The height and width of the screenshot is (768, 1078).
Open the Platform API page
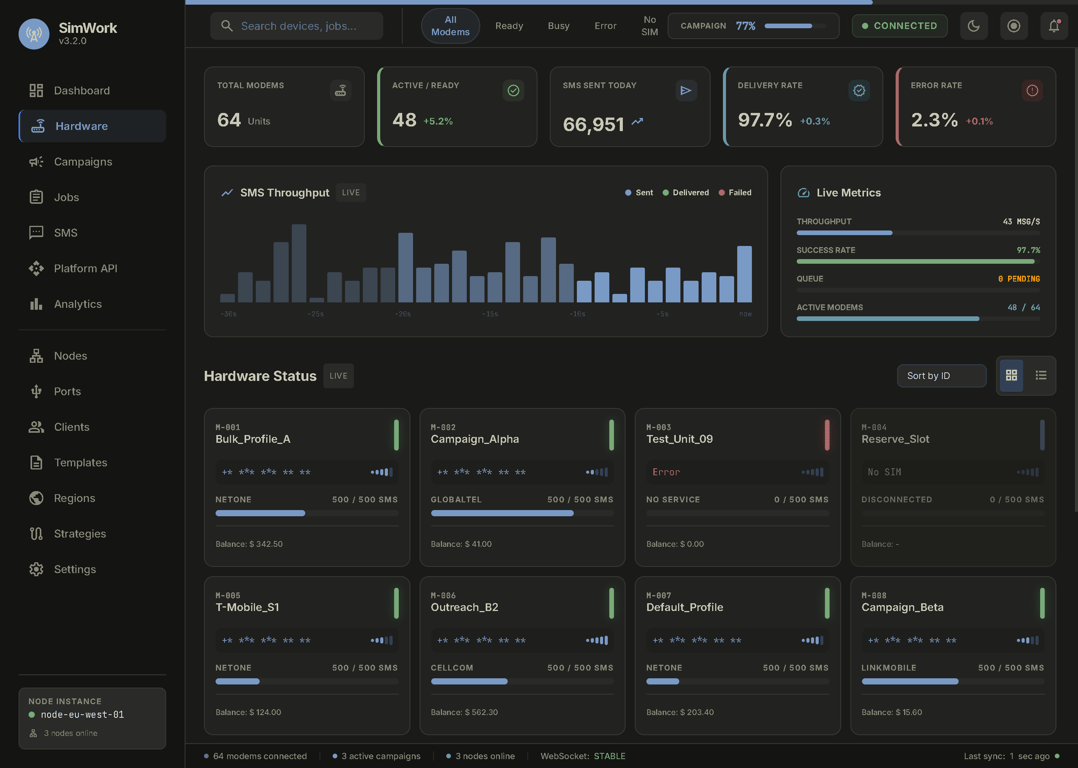pyautogui.click(x=85, y=268)
